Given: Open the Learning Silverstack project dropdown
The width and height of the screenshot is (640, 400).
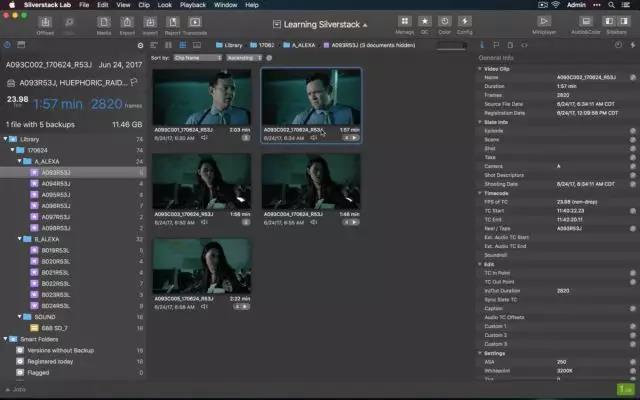Looking at the screenshot, I should [320, 24].
